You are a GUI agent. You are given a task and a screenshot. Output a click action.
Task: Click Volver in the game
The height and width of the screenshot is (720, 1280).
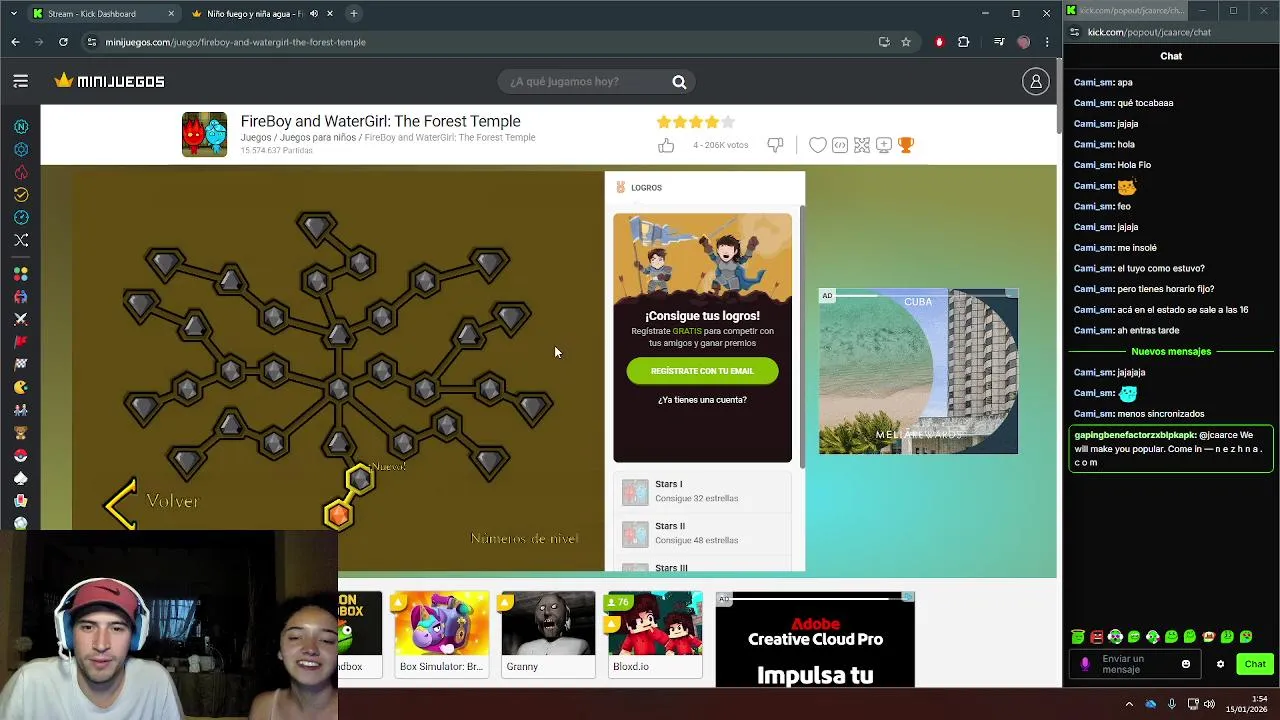coord(153,501)
